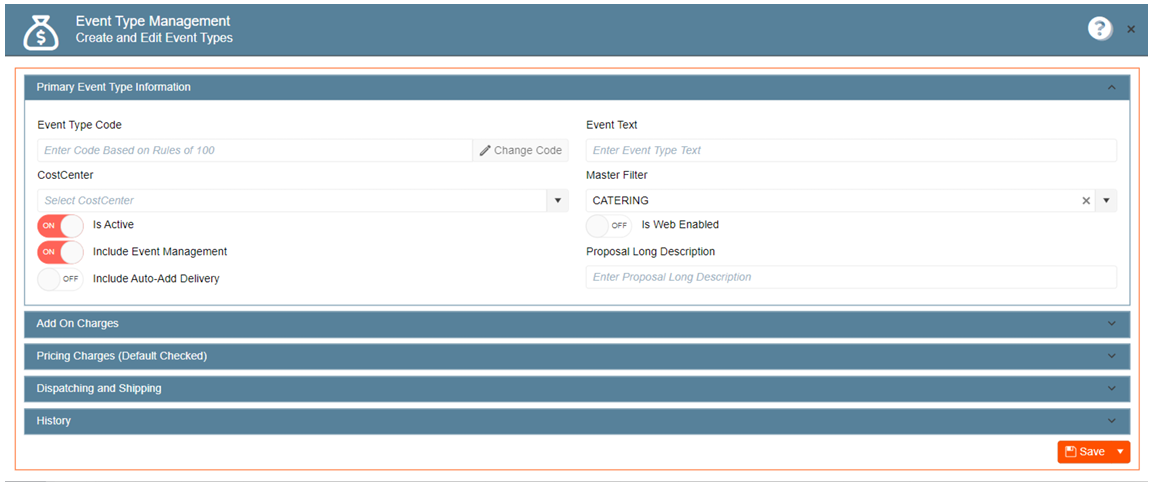Image resolution: width=1157 pixels, height=486 pixels.
Task: Click the Change Code pencil button
Action: (x=520, y=151)
